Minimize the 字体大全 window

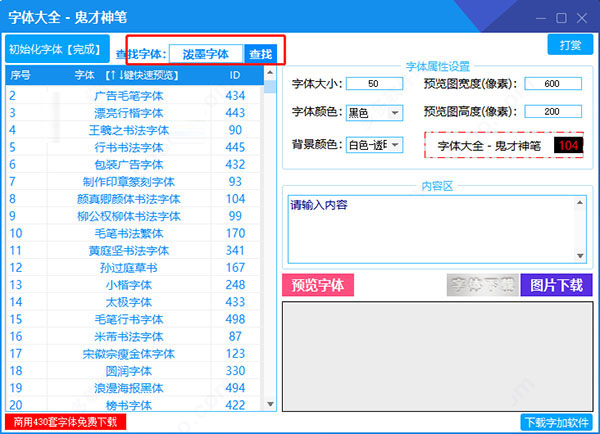[541, 18]
